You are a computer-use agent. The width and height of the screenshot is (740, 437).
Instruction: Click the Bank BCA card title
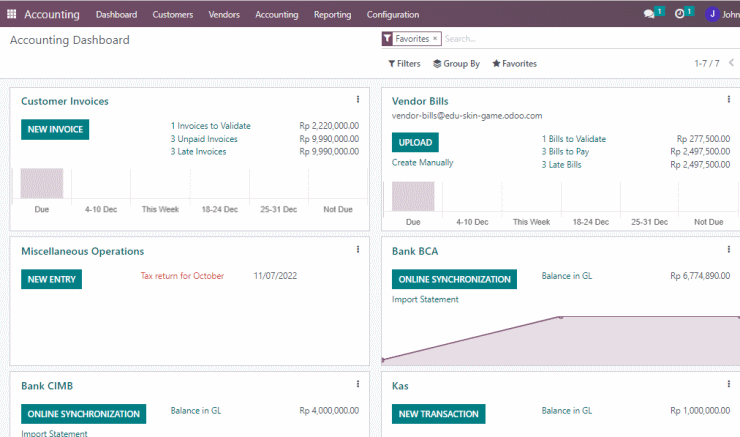pos(415,251)
